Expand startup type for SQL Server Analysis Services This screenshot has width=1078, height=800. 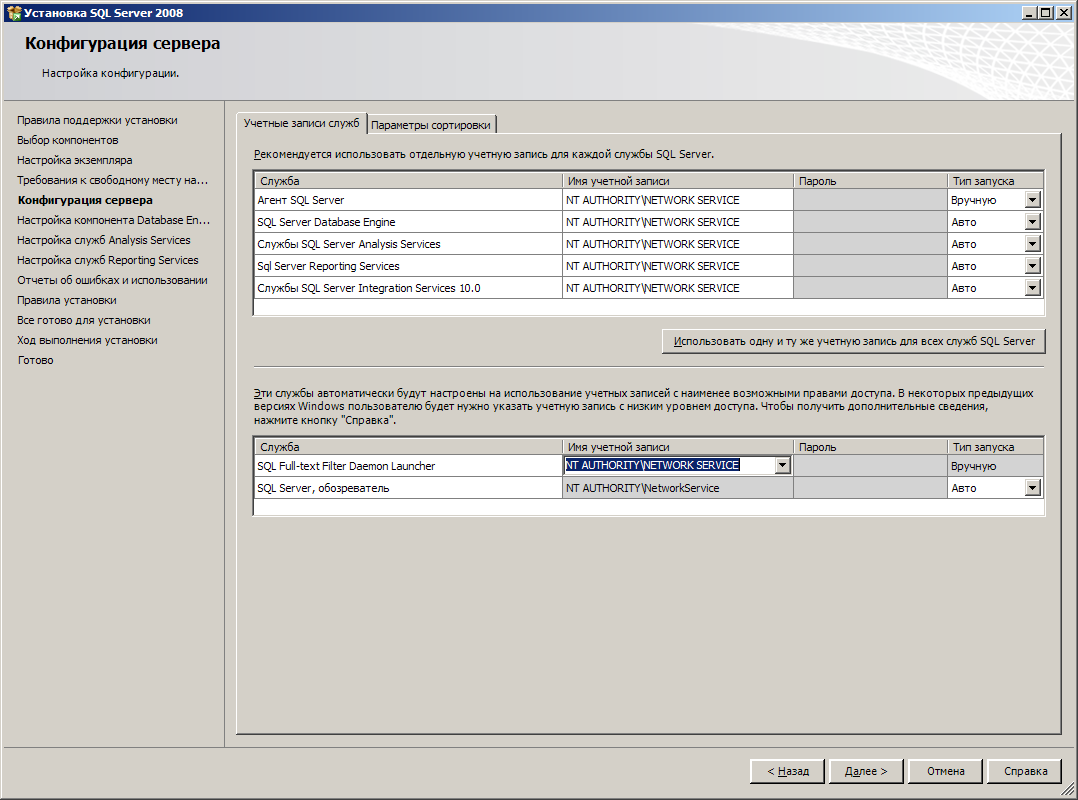point(1032,244)
